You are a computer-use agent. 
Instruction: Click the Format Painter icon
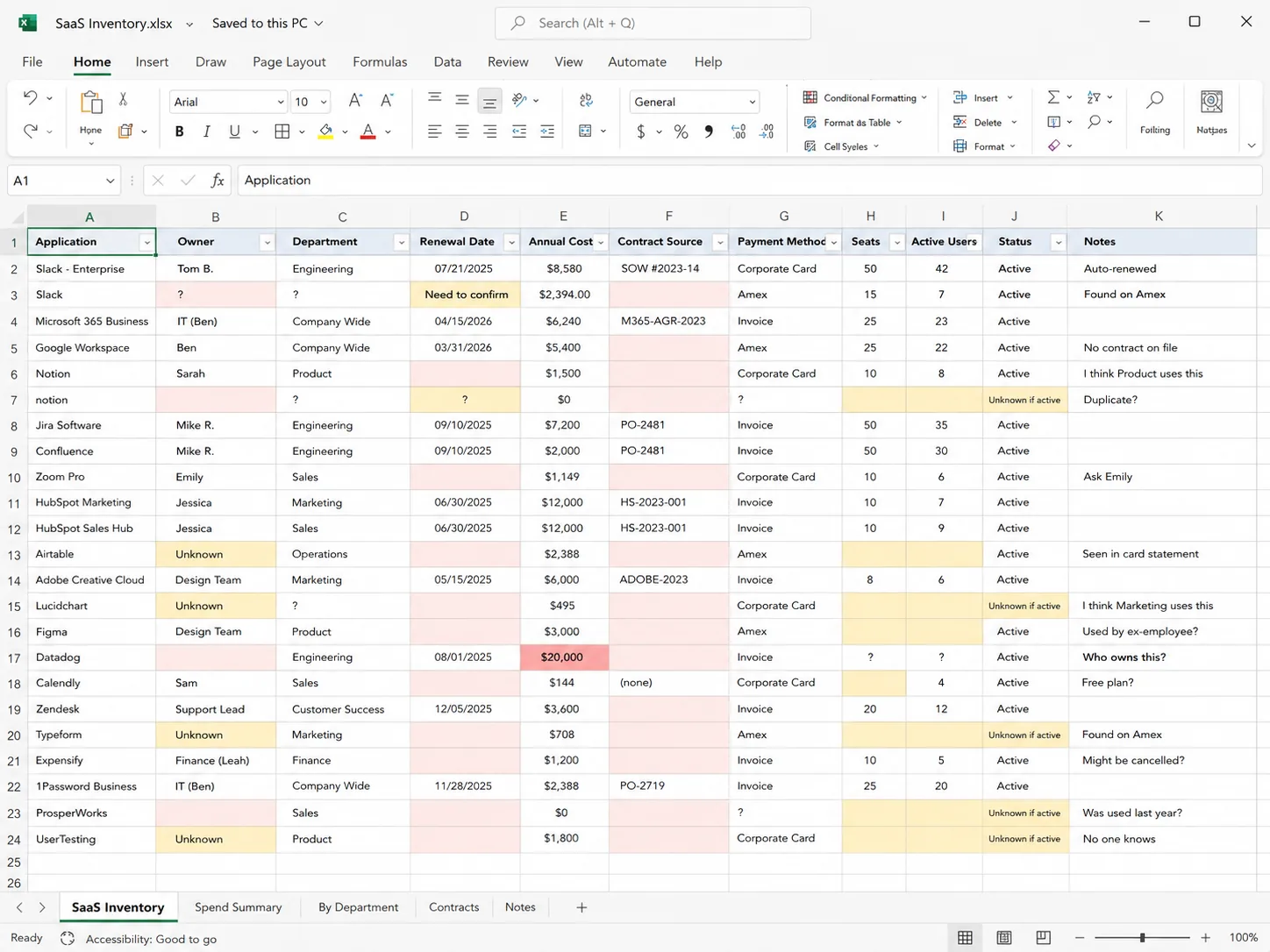pyautogui.click(x=125, y=131)
